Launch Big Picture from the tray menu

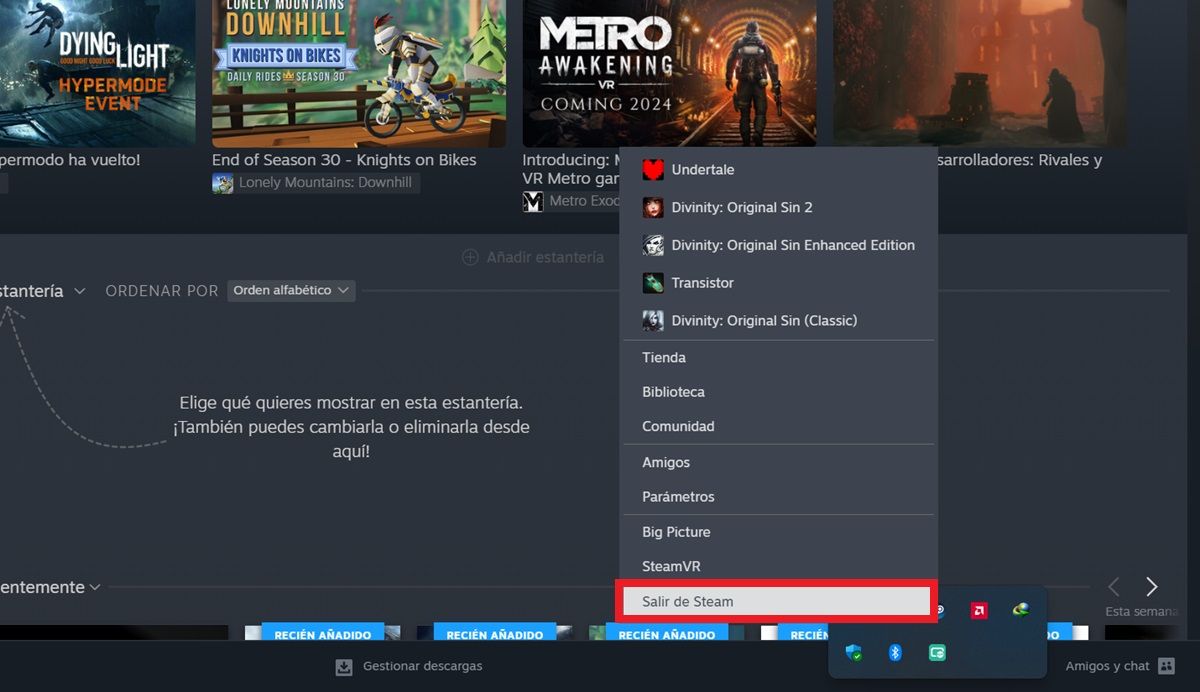tap(778, 532)
